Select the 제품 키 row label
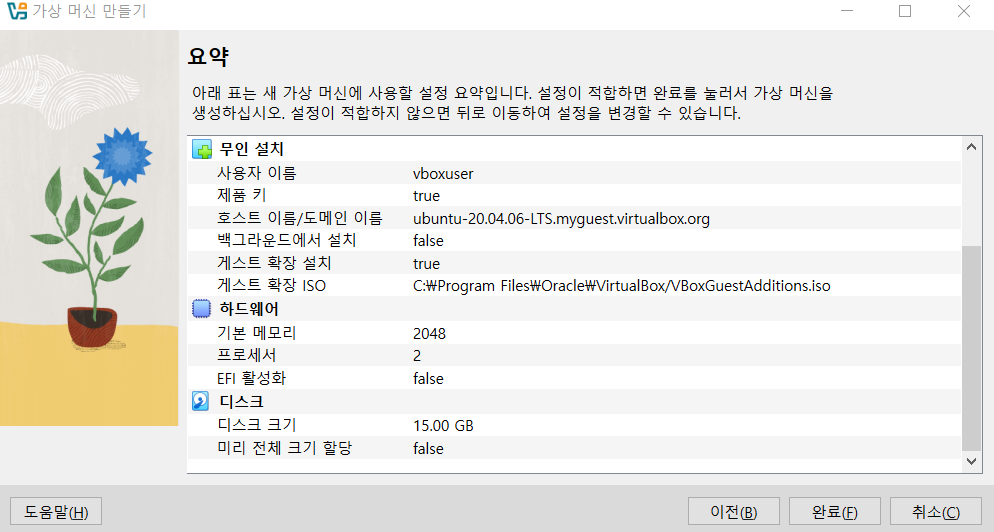Viewport: 994px width, 532px height. click(x=242, y=195)
